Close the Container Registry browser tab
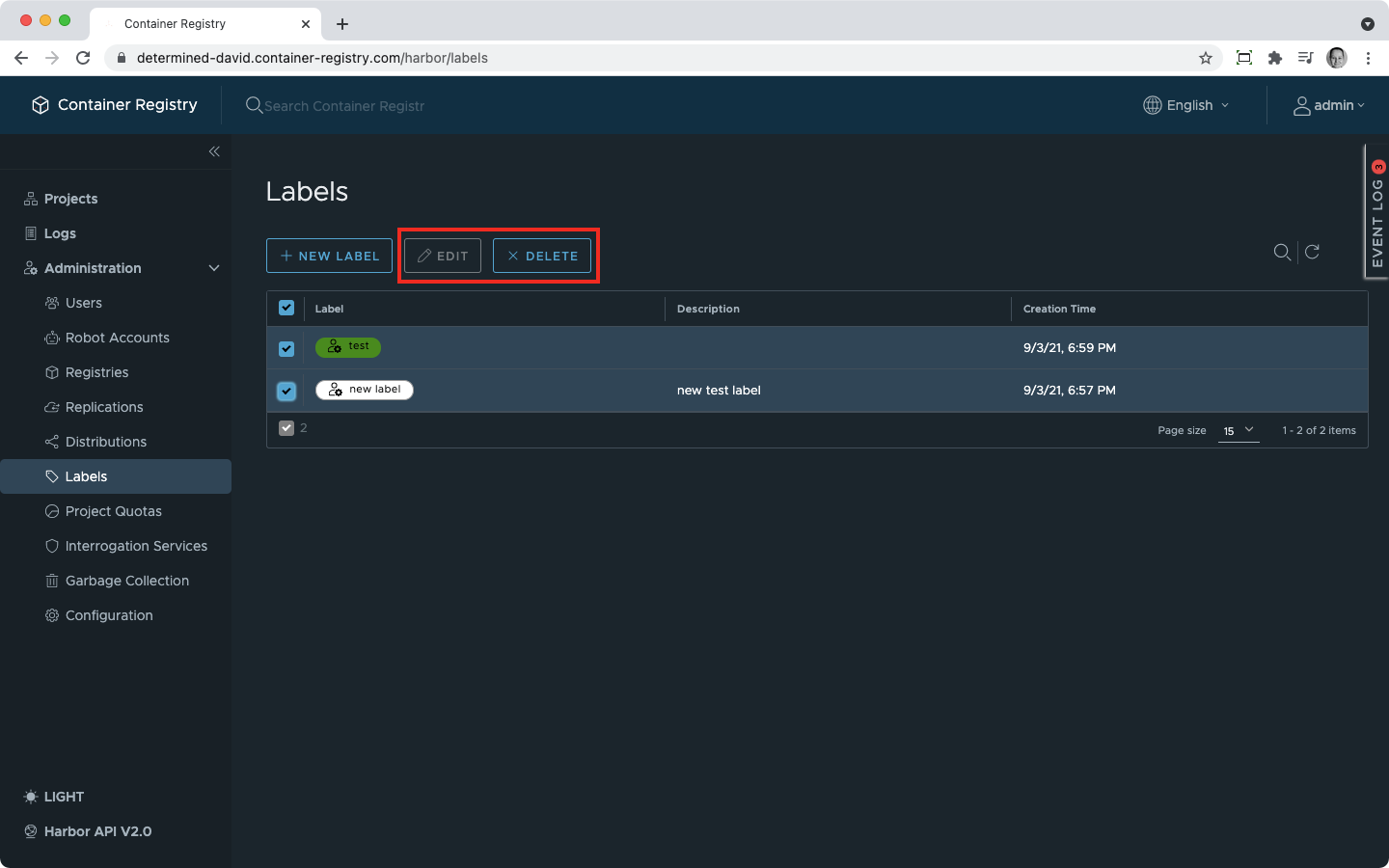The height and width of the screenshot is (868, 1389). 306,24
